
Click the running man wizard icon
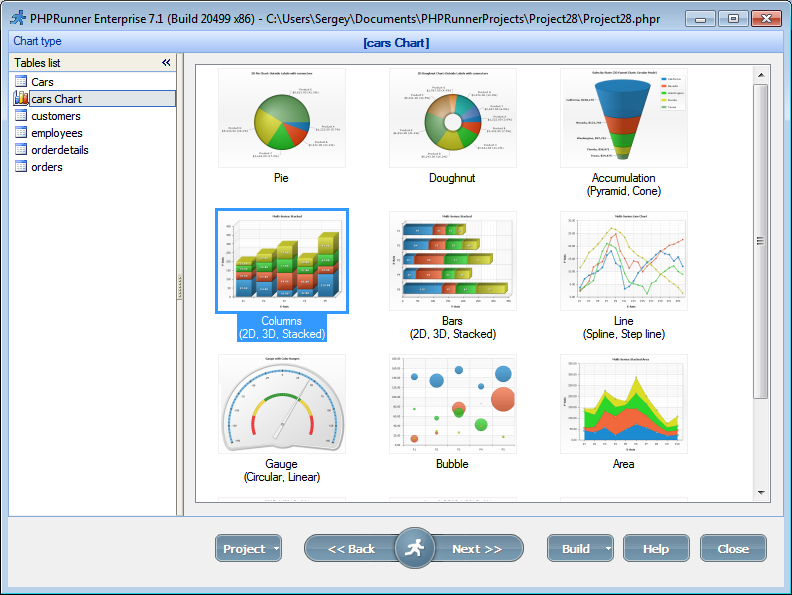point(415,548)
